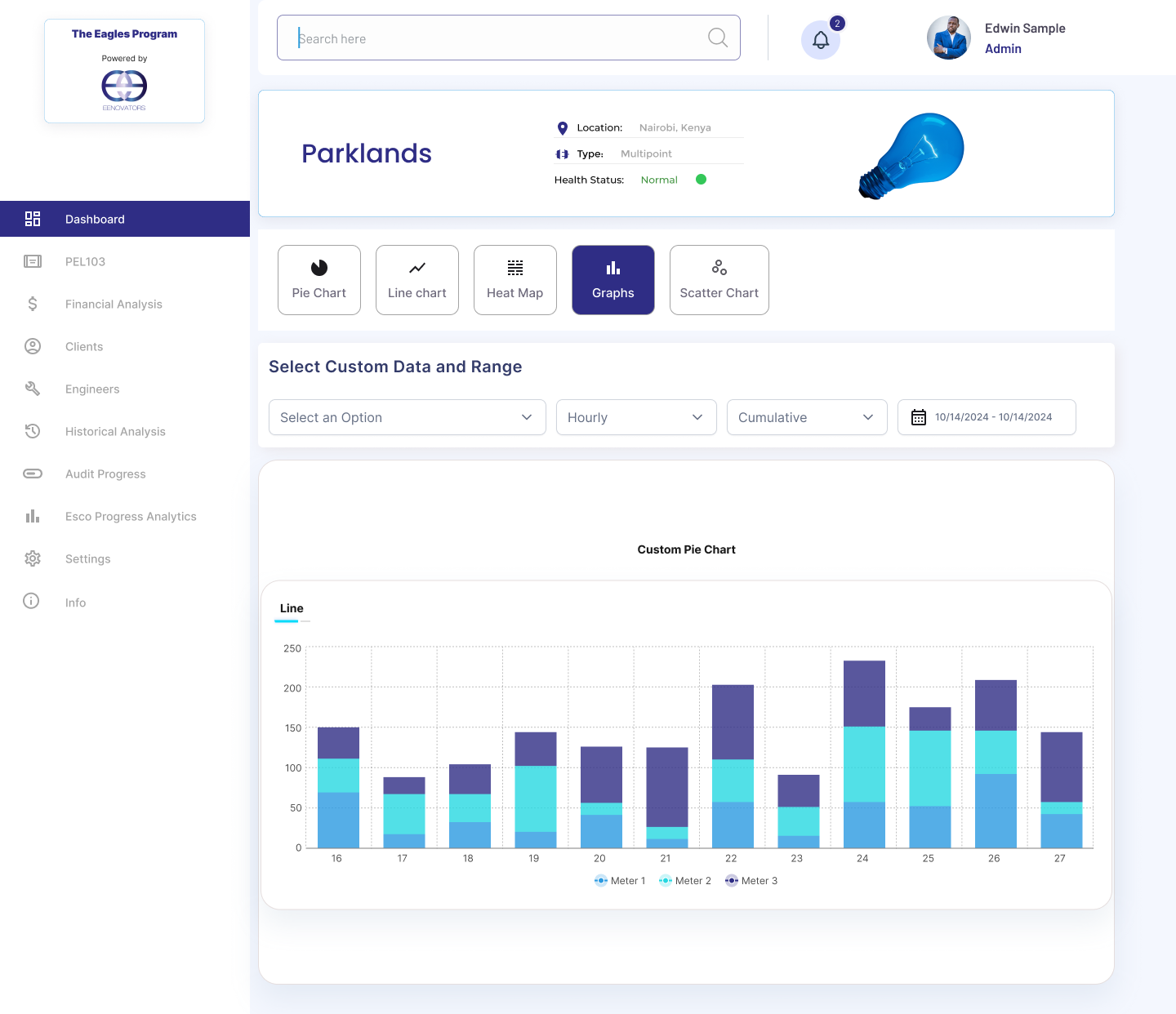Click the Historical Analysis clock icon
This screenshot has width=1176, height=1014.
[33, 431]
